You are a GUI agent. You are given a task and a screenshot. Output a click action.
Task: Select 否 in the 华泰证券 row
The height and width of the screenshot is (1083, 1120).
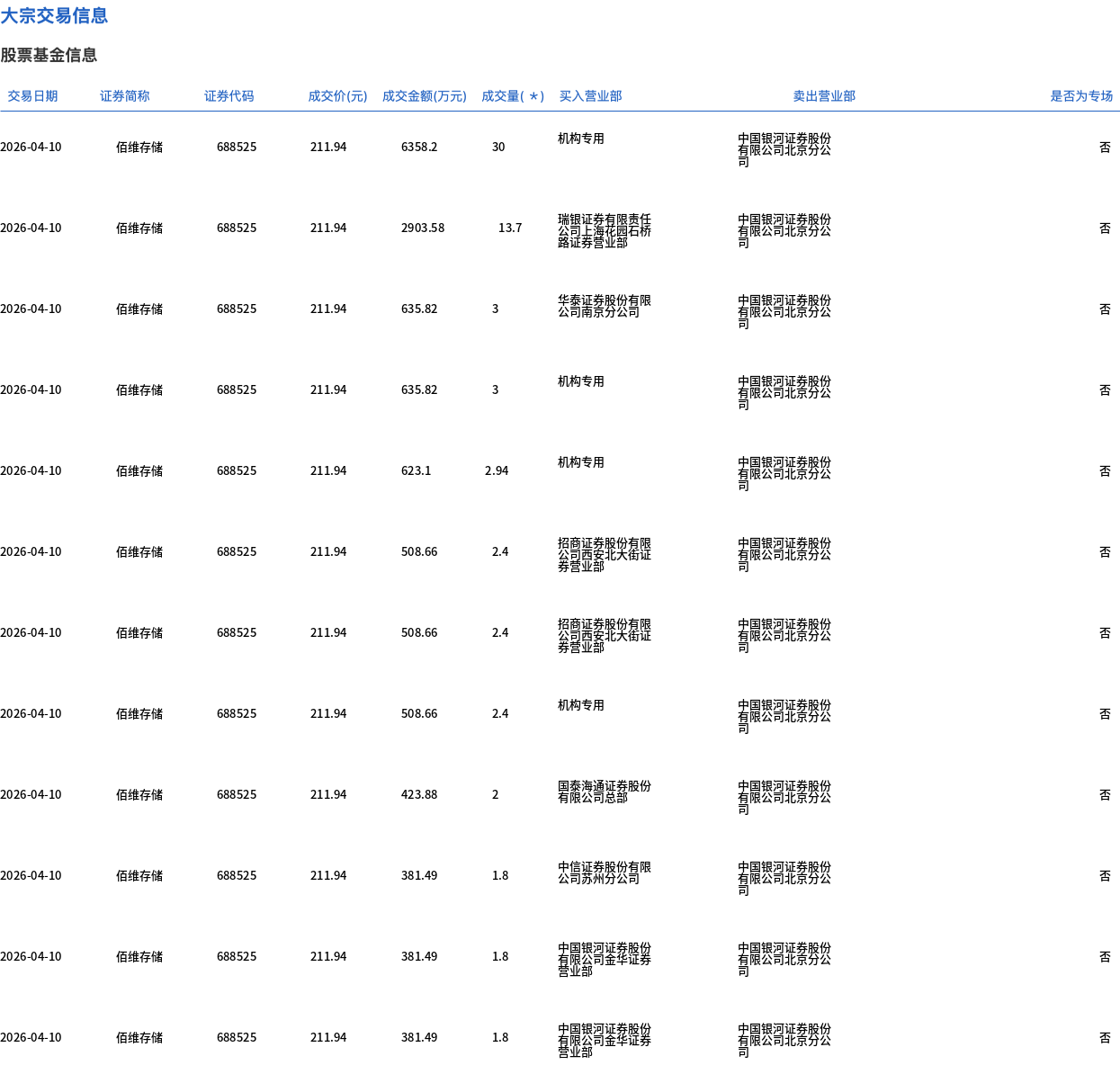(x=1105, y=309)
